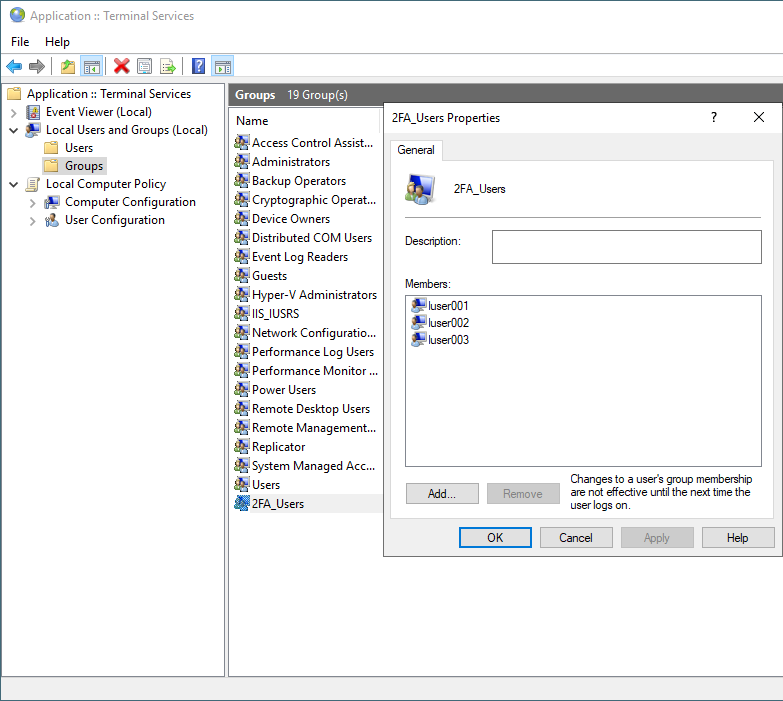
Task: Click the blue Help toolbar icon
Action: (199, 67)
